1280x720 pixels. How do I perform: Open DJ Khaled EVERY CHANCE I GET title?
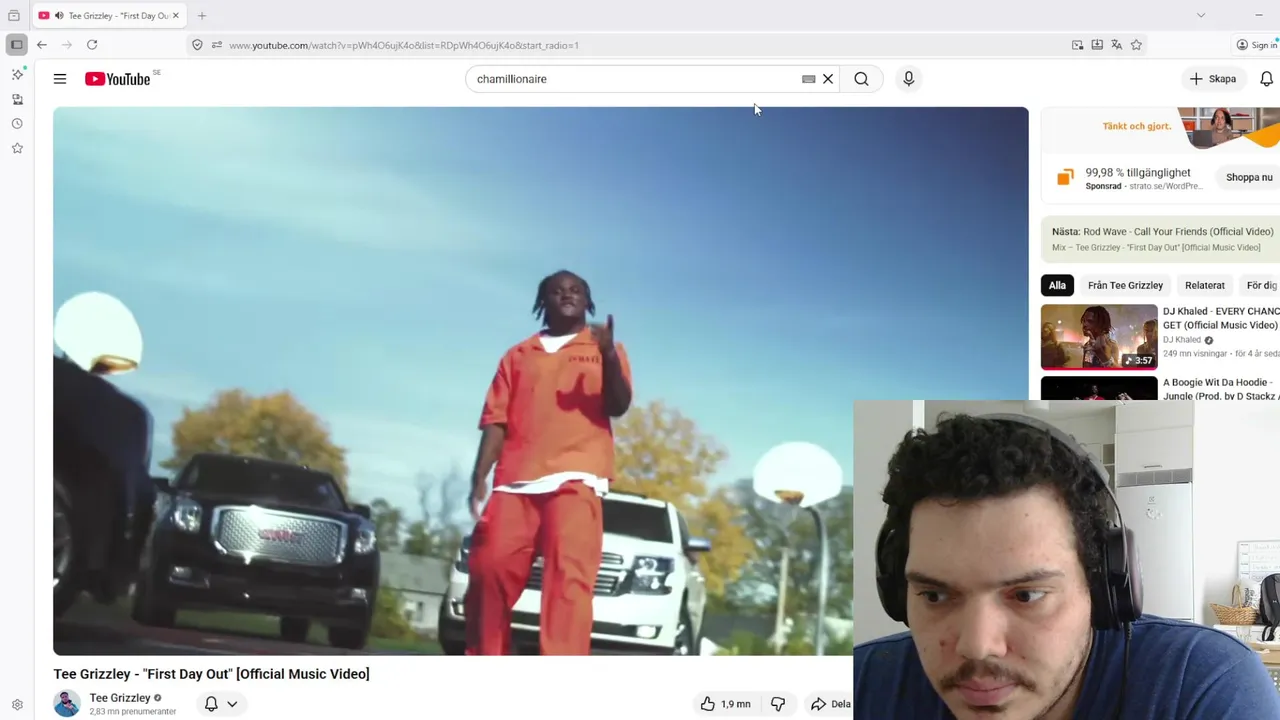click(x=1221, y=318)
